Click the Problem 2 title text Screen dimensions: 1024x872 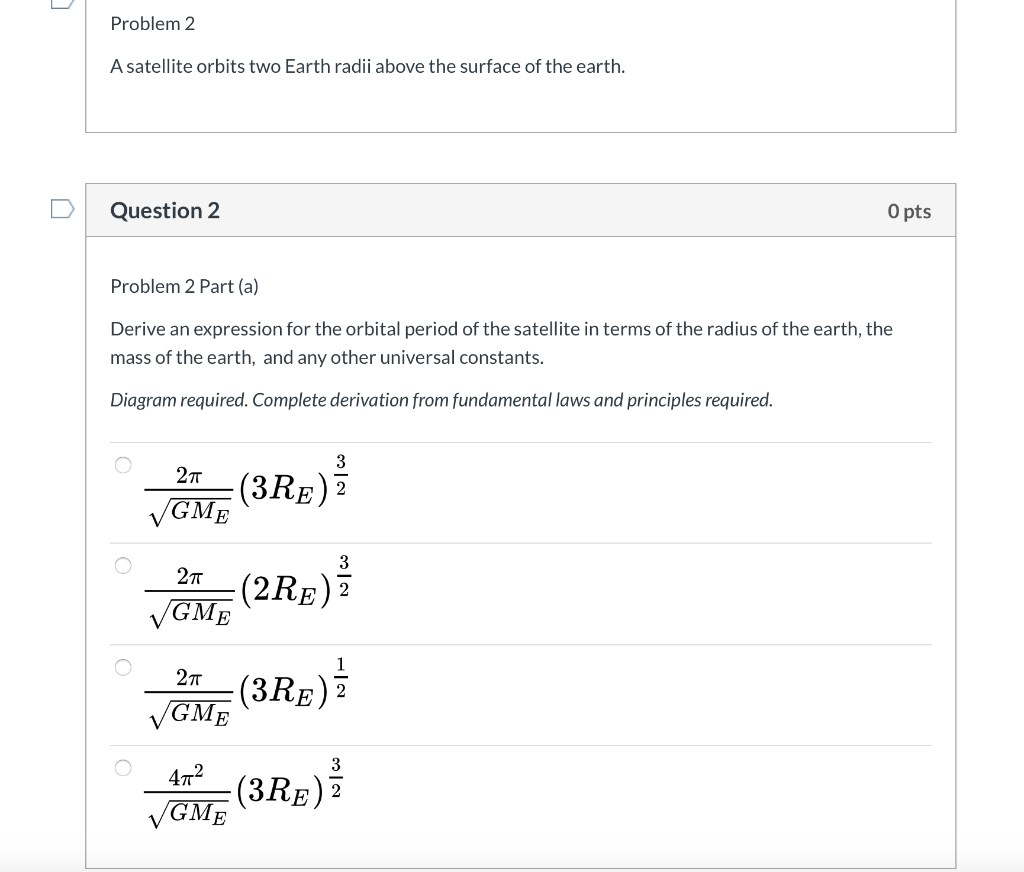[x=152, y=23]
